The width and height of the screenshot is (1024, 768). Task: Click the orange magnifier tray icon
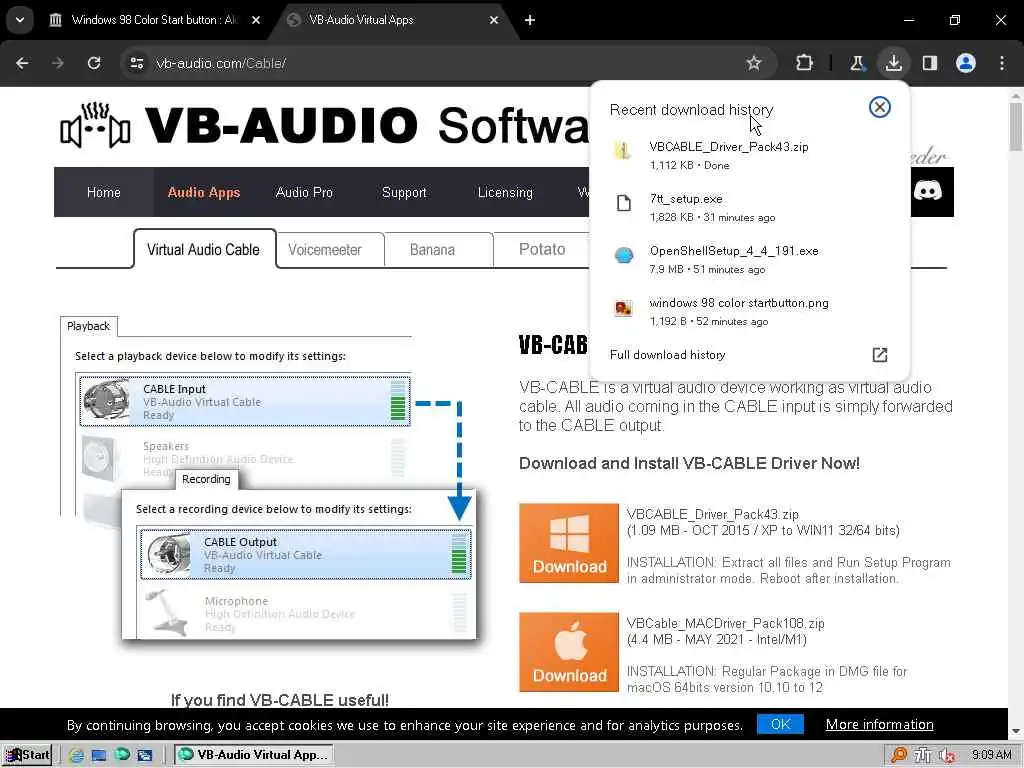(x=899, y=755)
